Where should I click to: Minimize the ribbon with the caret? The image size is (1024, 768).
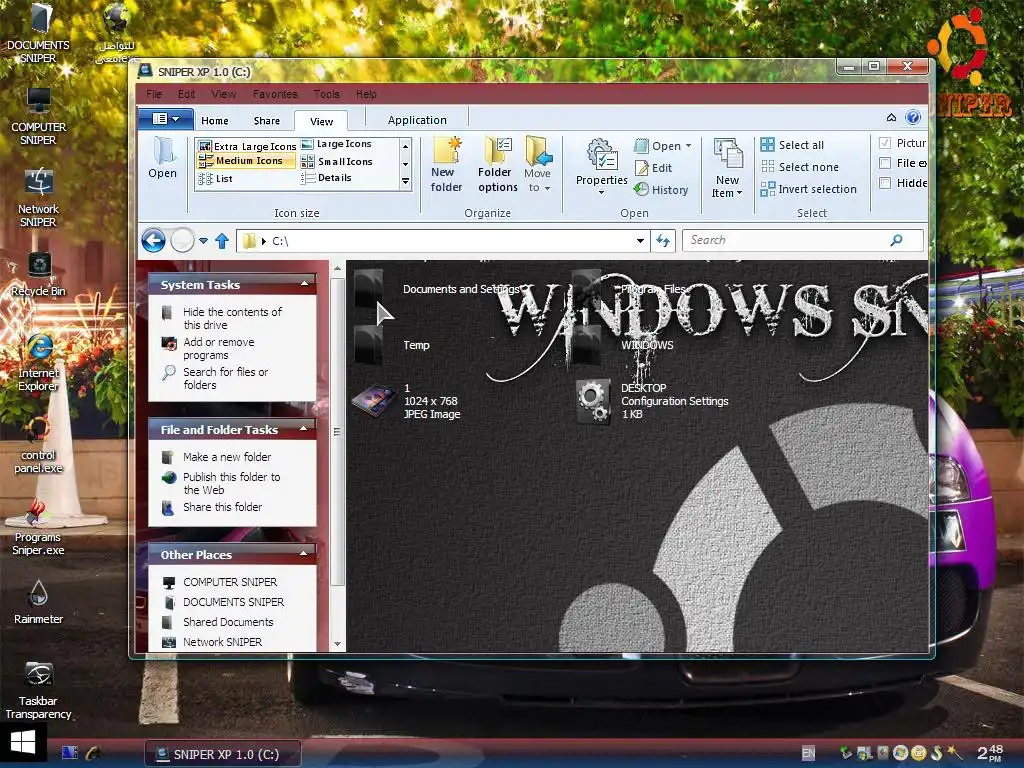click(891, 118)
